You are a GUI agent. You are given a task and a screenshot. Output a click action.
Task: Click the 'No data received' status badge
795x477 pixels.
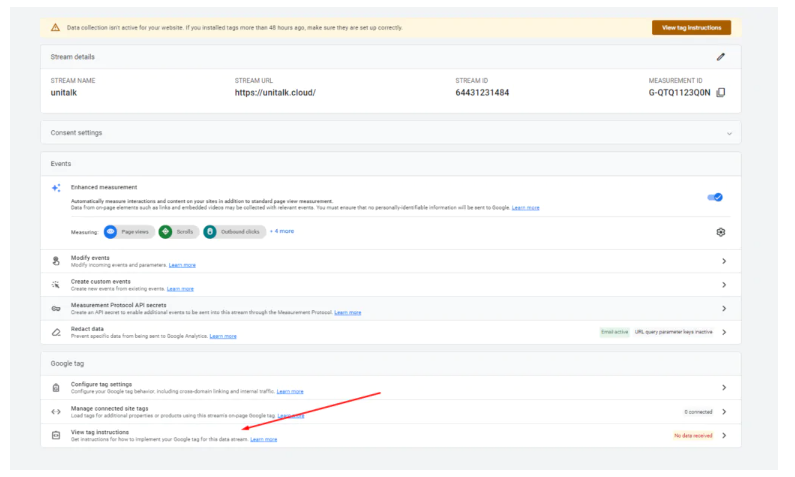(x=692, y=436)
